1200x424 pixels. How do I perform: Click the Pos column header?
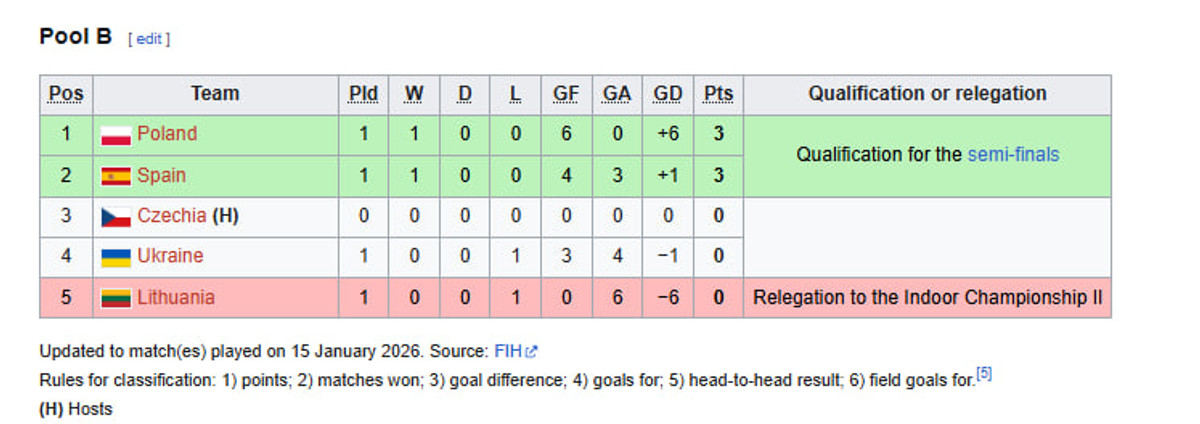point(66,94)
